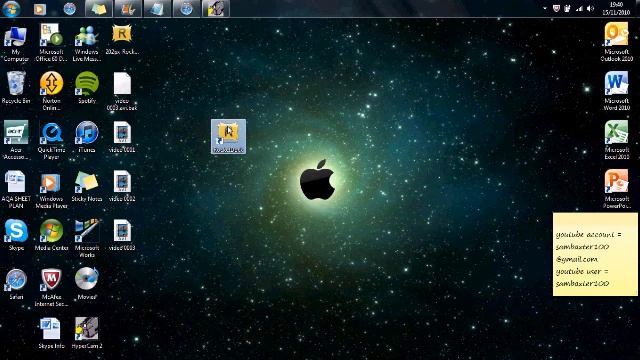This screenshot has width=640, height=360.
Task: Launch Windows Live Messenger shortcut
Action: tap(87, 42)
